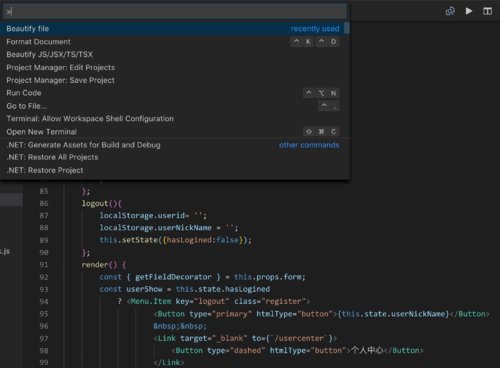The image size is (500, 368).
Task: Click the Menu.Item key="logout" tag
Action: 218,302
